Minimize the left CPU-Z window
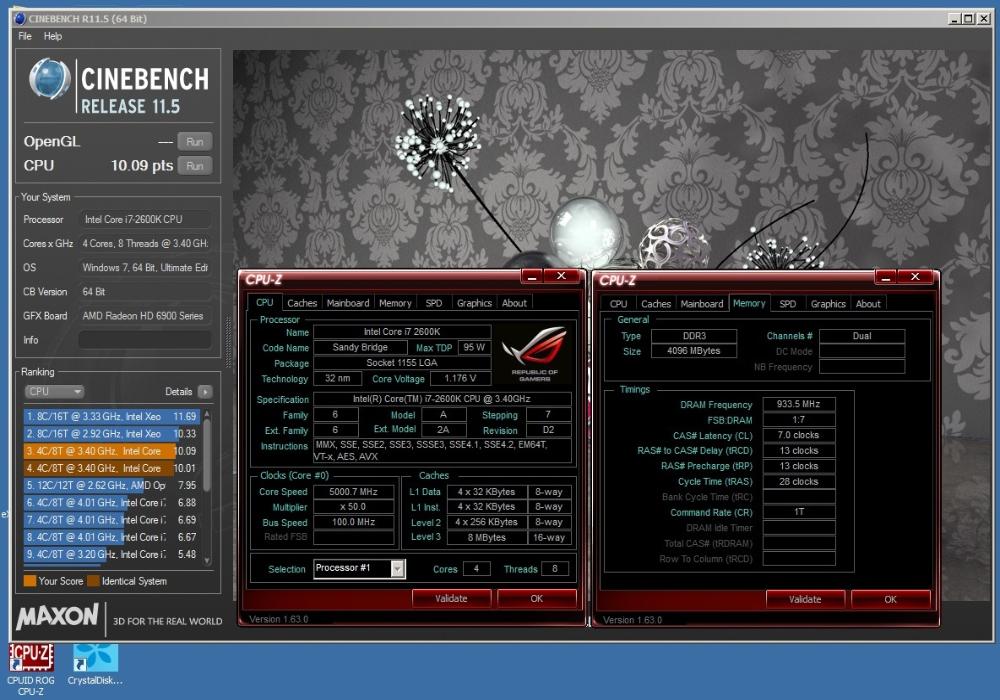1000x700 pixels. 532,276
